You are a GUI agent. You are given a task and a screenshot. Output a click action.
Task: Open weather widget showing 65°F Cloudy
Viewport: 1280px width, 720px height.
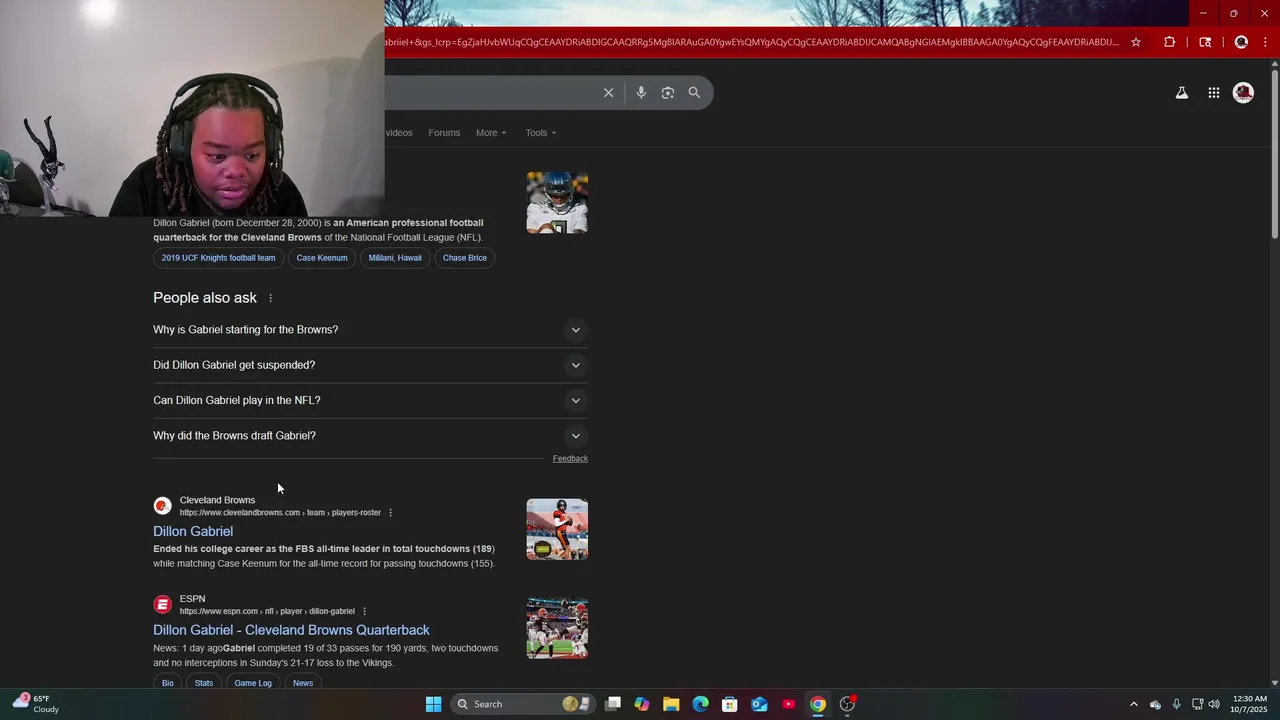pyautogui.click(x=36, y=704)
